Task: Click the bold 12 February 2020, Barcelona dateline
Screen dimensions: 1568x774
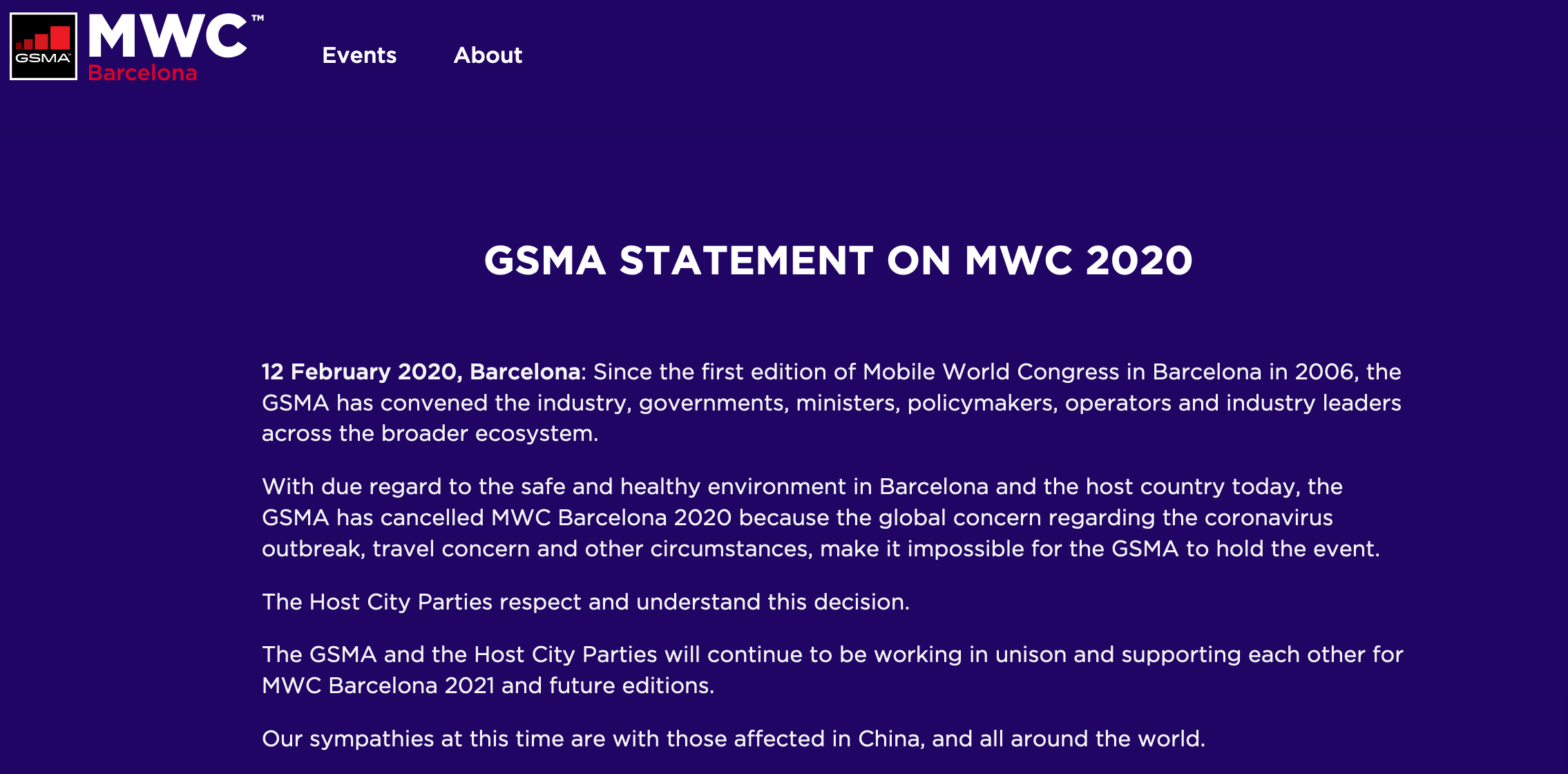Action: [421, 372]
